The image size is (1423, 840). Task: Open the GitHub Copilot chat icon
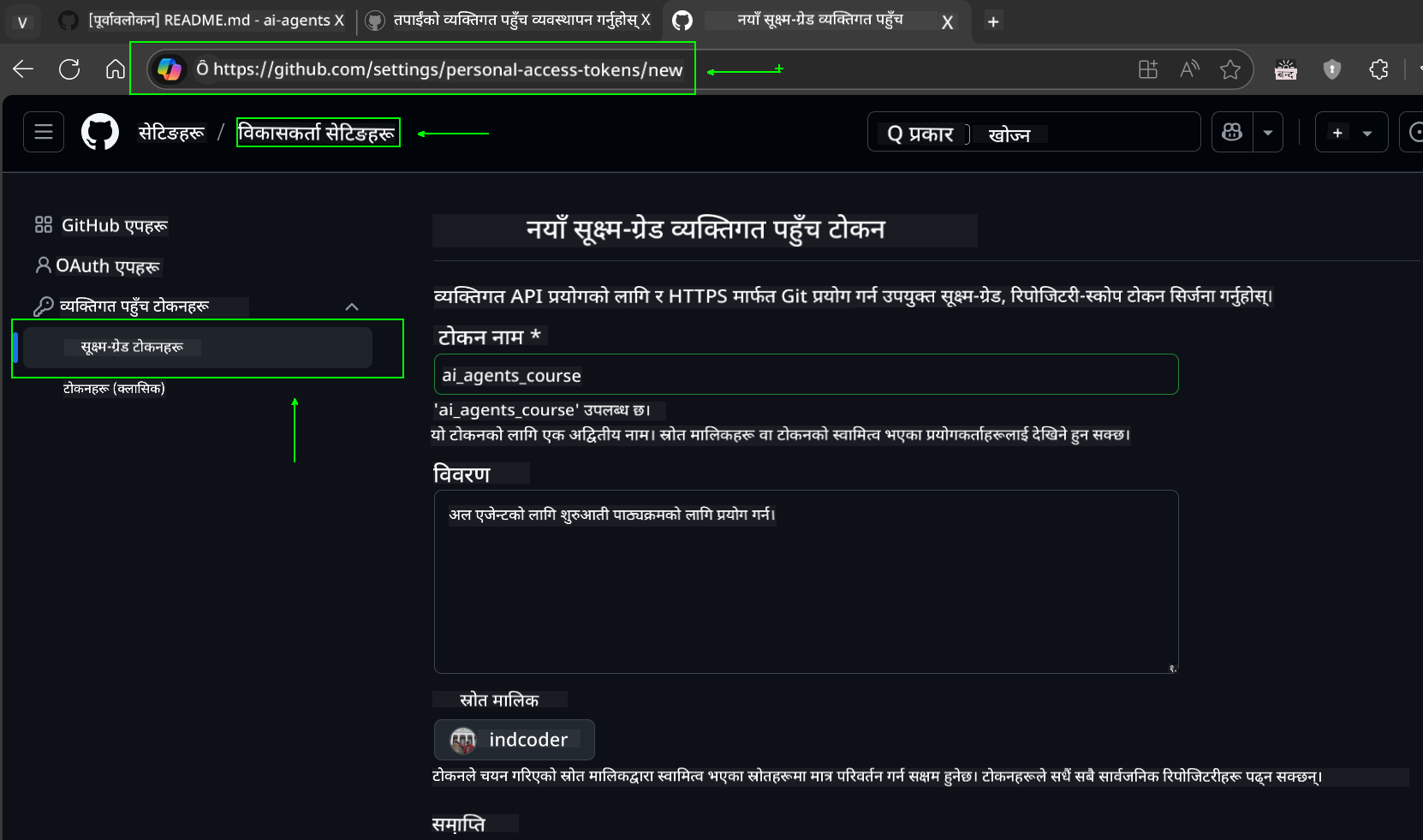1232,132
